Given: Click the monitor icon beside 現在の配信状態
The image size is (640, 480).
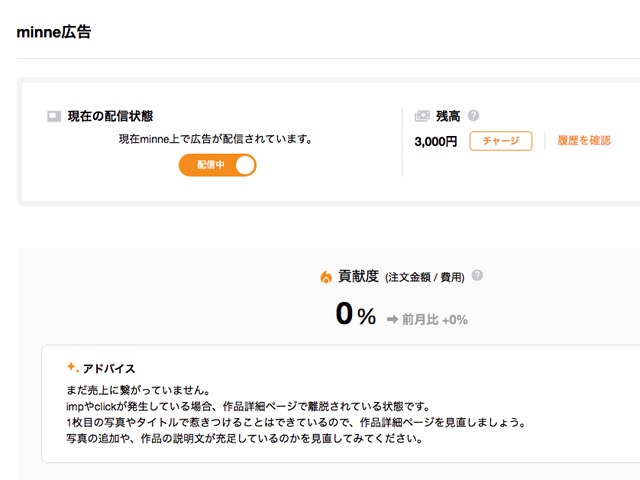Looking at the screenshot, I should point(54,116).
